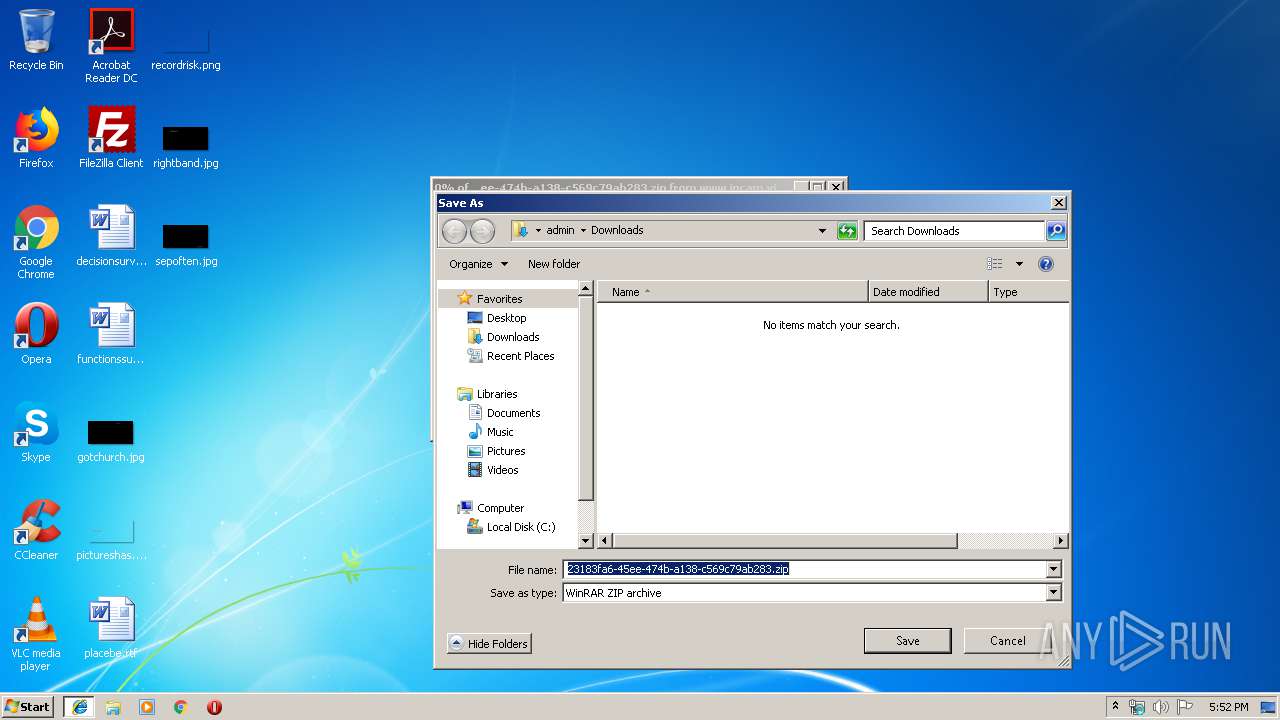The image size is (1280, 720).
Task: Open the Get help question mark icon
Action: click(1046, 264)
